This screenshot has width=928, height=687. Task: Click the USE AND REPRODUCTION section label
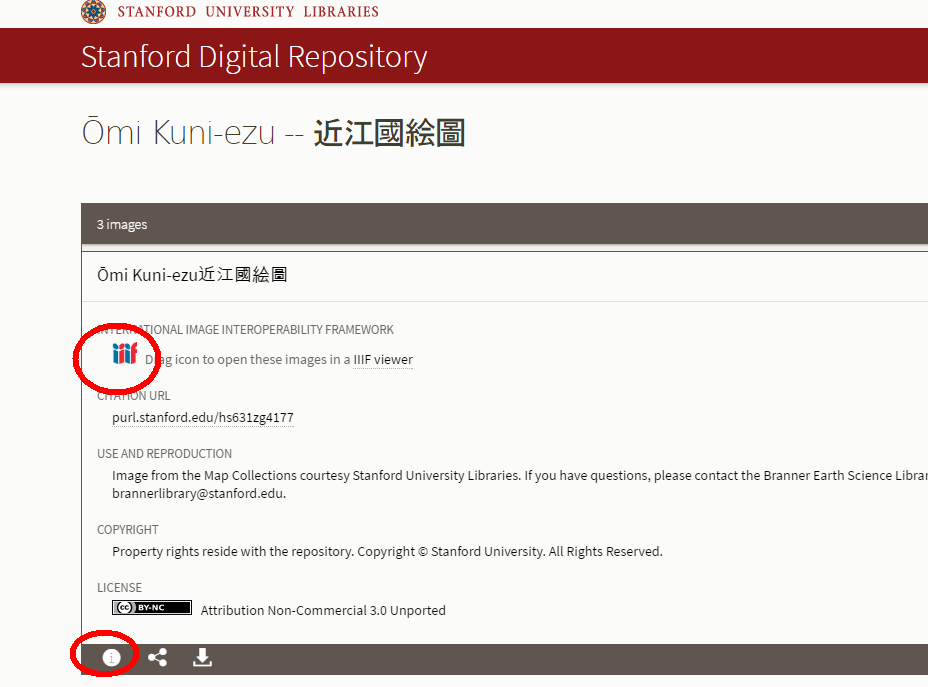click(165, 454)
